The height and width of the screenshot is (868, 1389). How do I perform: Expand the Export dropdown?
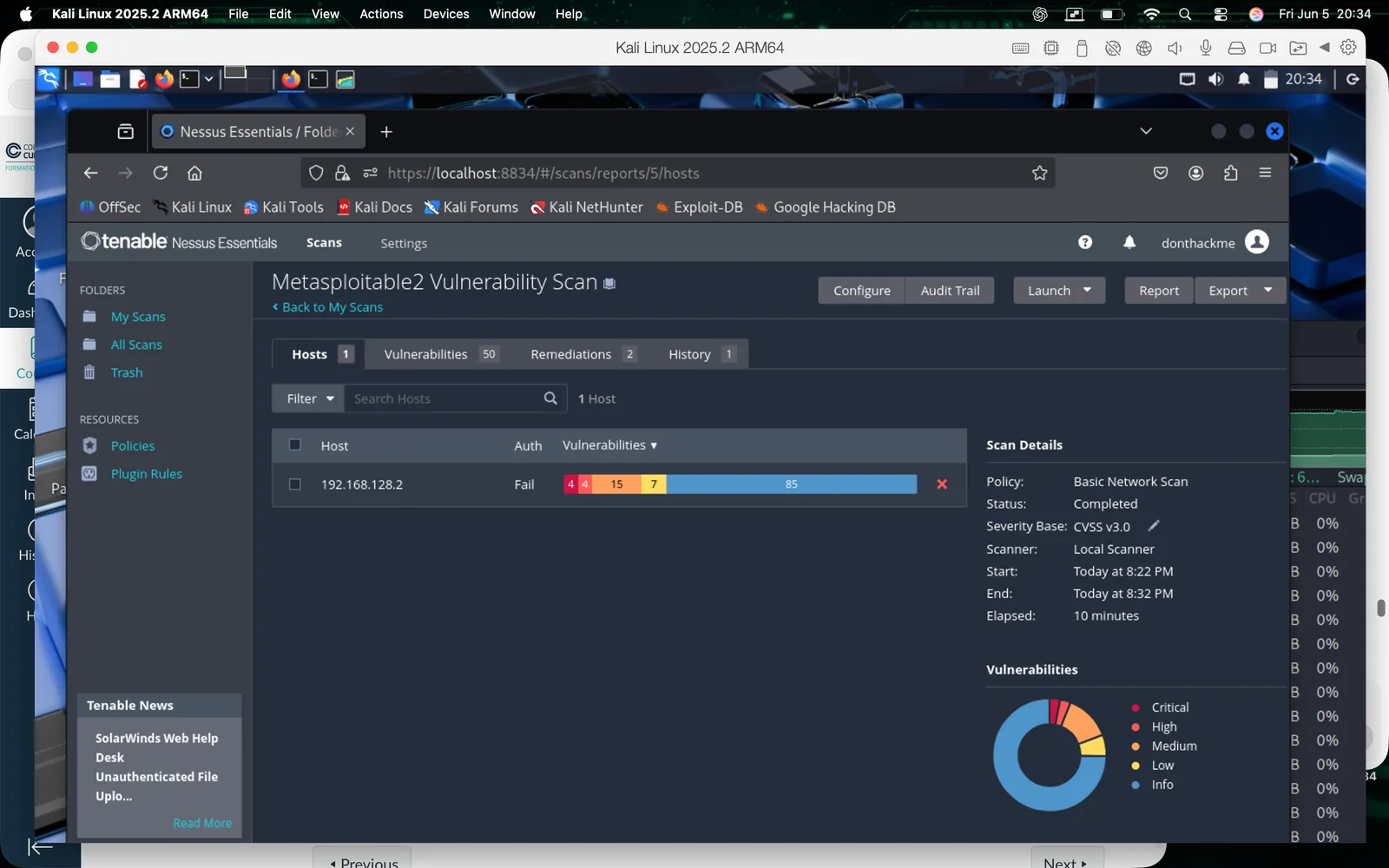[x=1241, y=291]
